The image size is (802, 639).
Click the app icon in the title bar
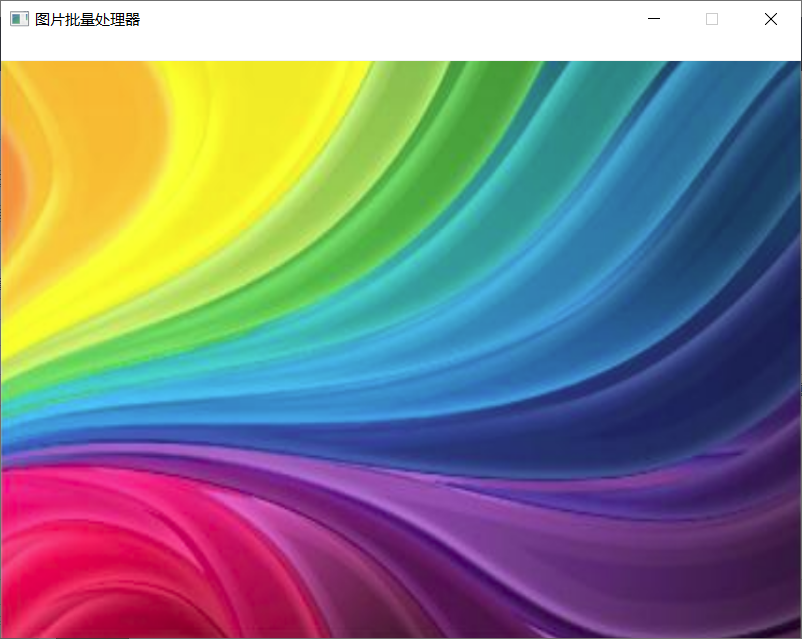coord(18,19)
